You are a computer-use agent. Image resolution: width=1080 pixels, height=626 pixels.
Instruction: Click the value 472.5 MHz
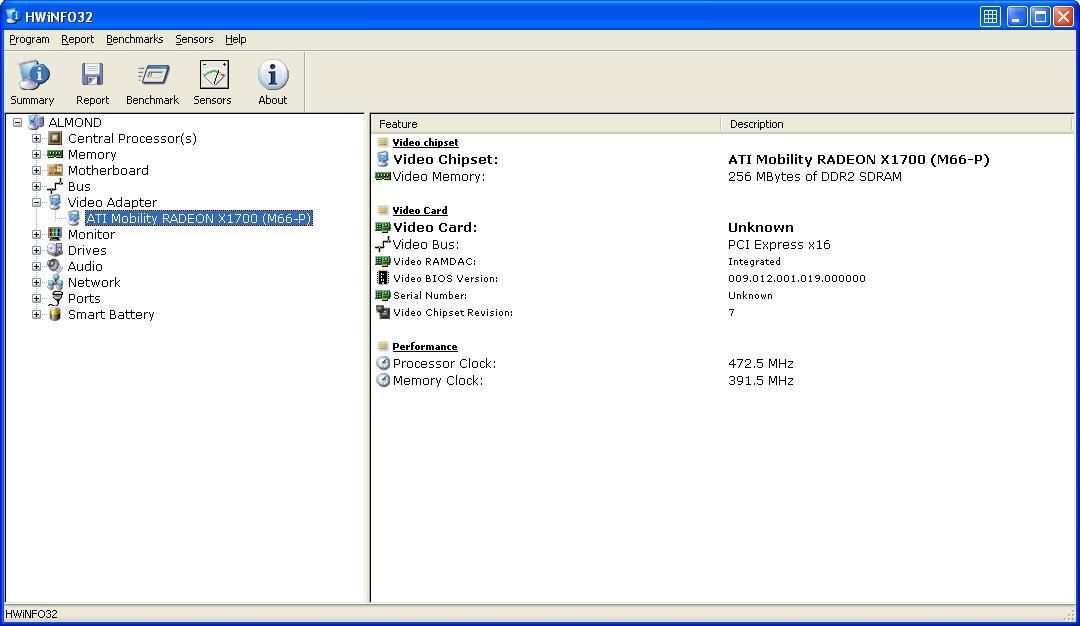[x=760, y=364]
